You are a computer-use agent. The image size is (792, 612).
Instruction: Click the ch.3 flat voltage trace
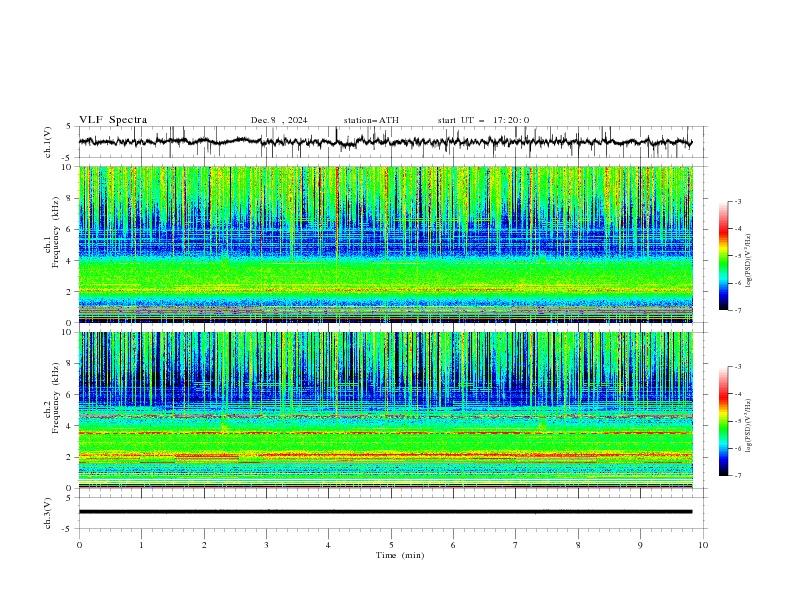(385, 512)
